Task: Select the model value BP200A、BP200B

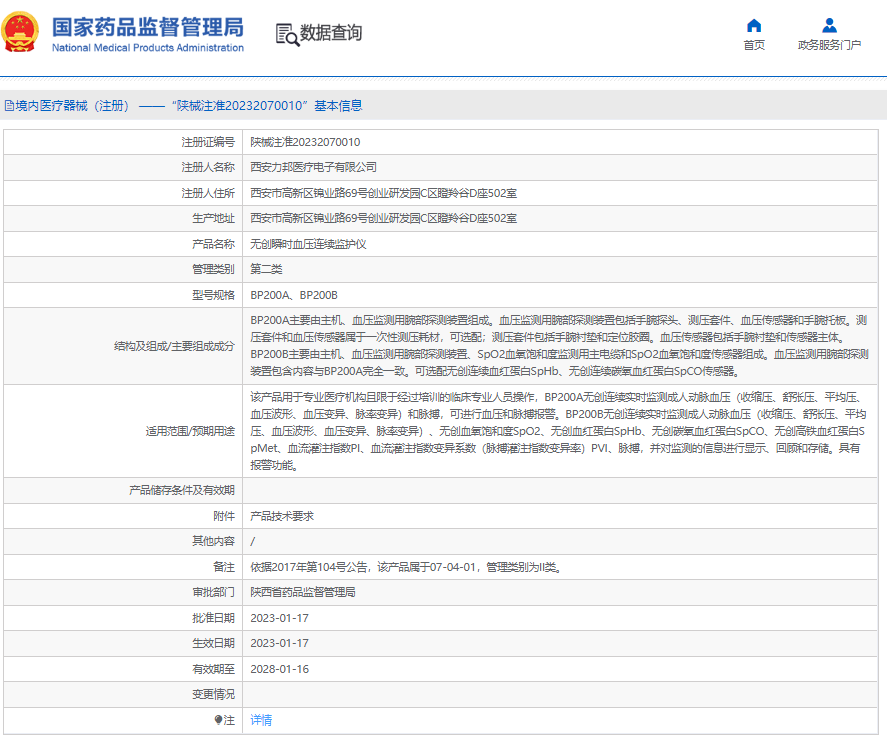Action: pyautogui.click(x=294, y=295)
